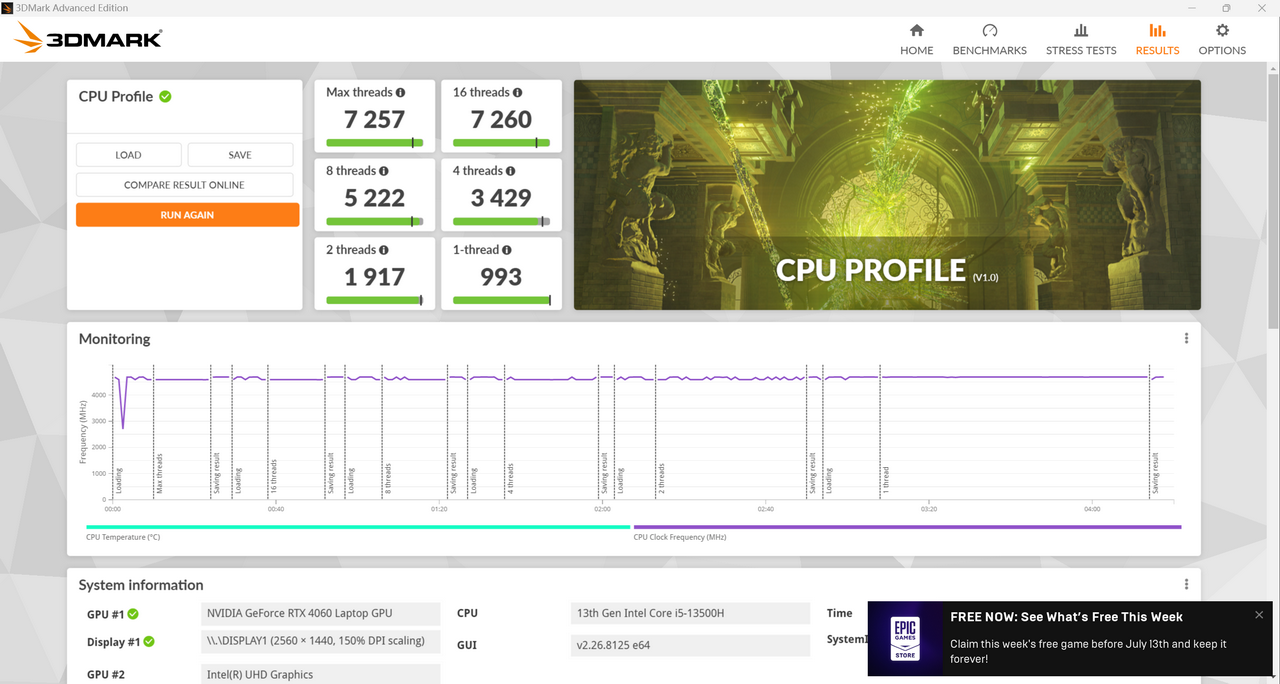Open the HOME tab
1280x684 pixels.
tap(916, 39)
